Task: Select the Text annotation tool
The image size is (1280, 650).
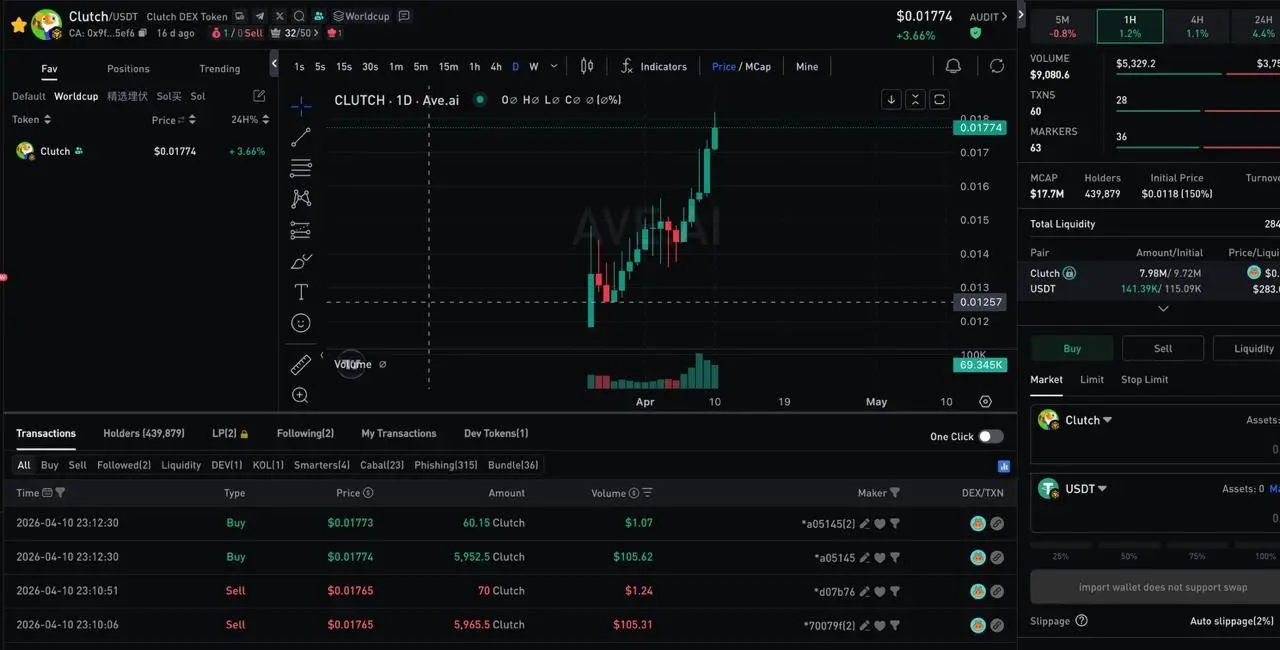Action: [x=301, y=292]
